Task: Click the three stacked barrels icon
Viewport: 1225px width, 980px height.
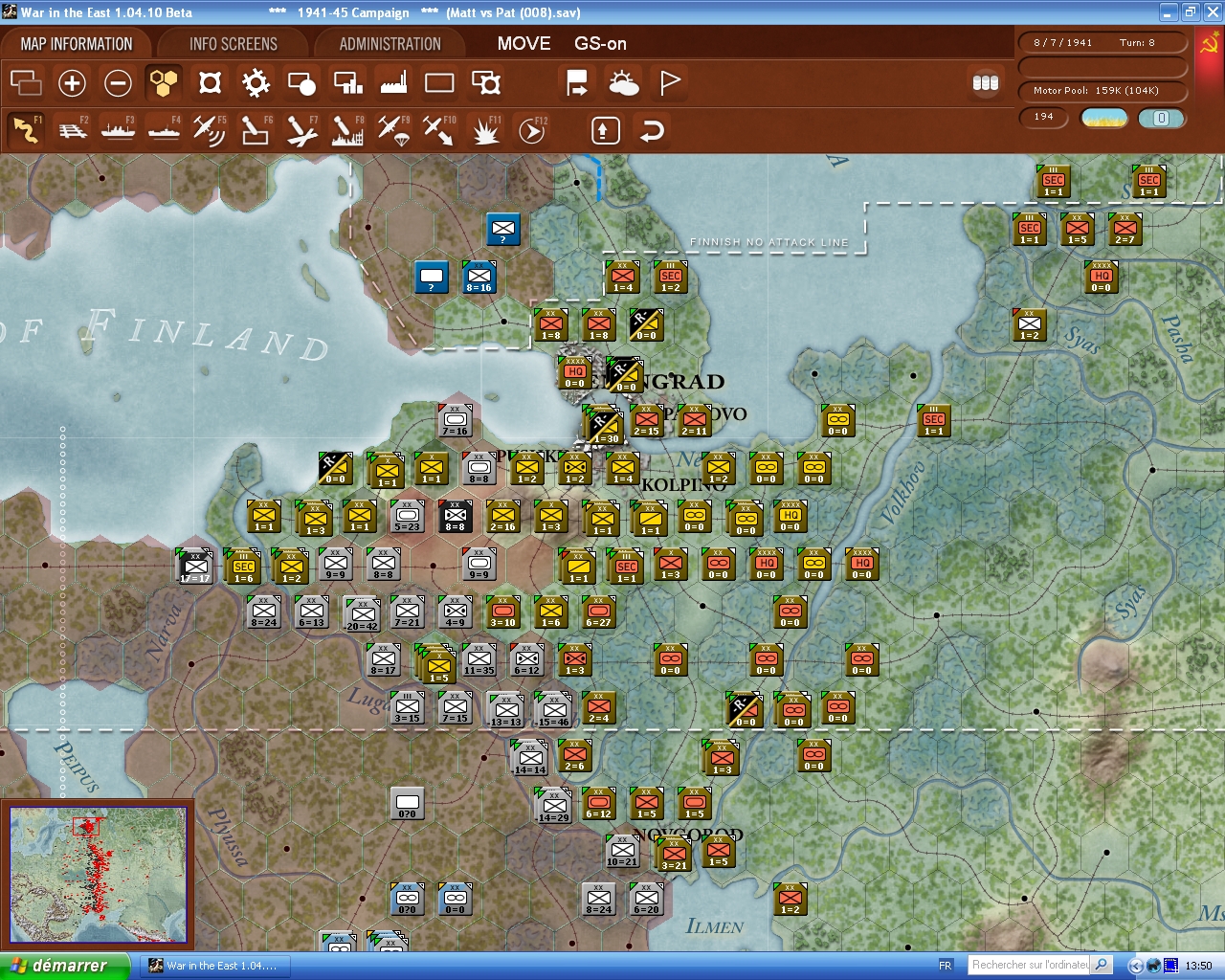Action: point(985,83)
